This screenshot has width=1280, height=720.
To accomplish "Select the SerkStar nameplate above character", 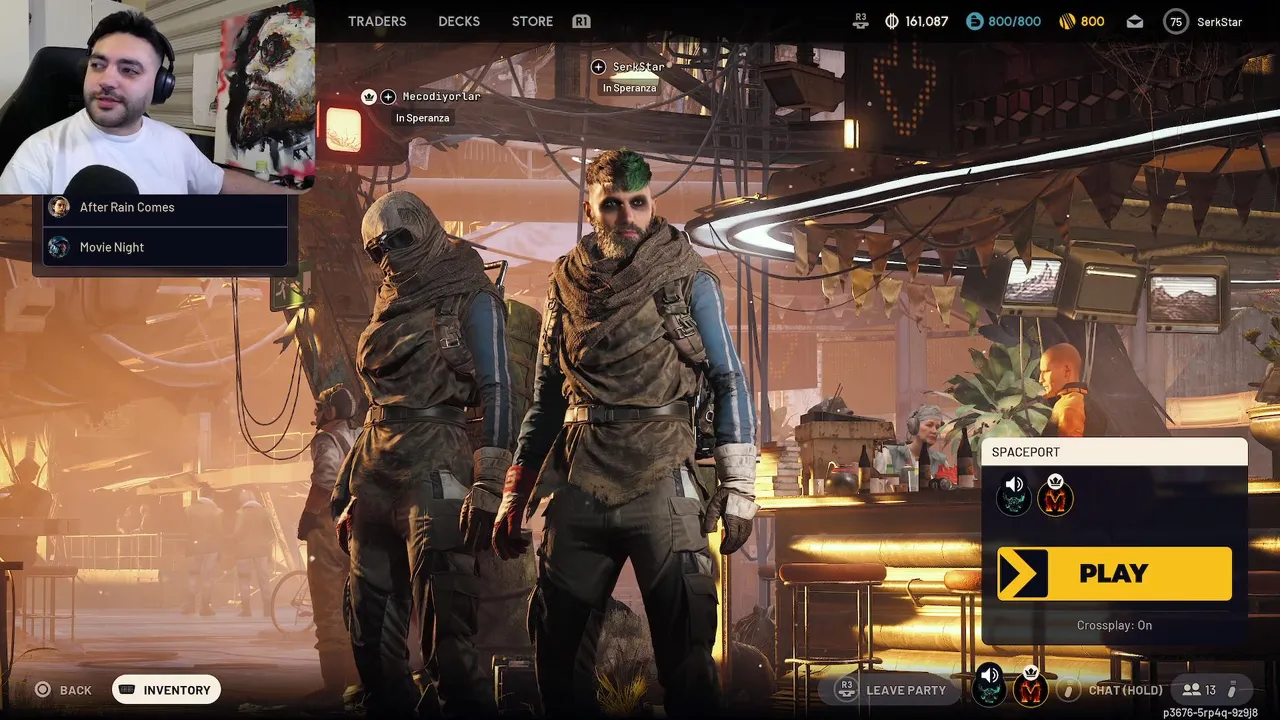I will click(638, 67).
